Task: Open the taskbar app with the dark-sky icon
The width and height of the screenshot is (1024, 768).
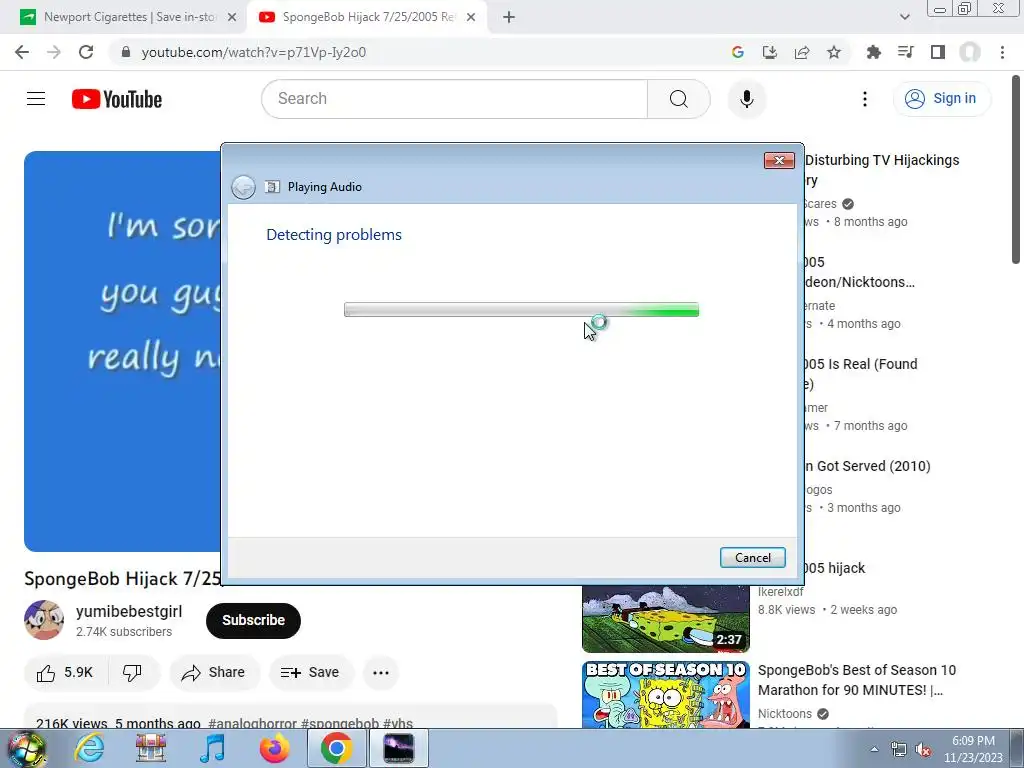Action: [398, 748]
